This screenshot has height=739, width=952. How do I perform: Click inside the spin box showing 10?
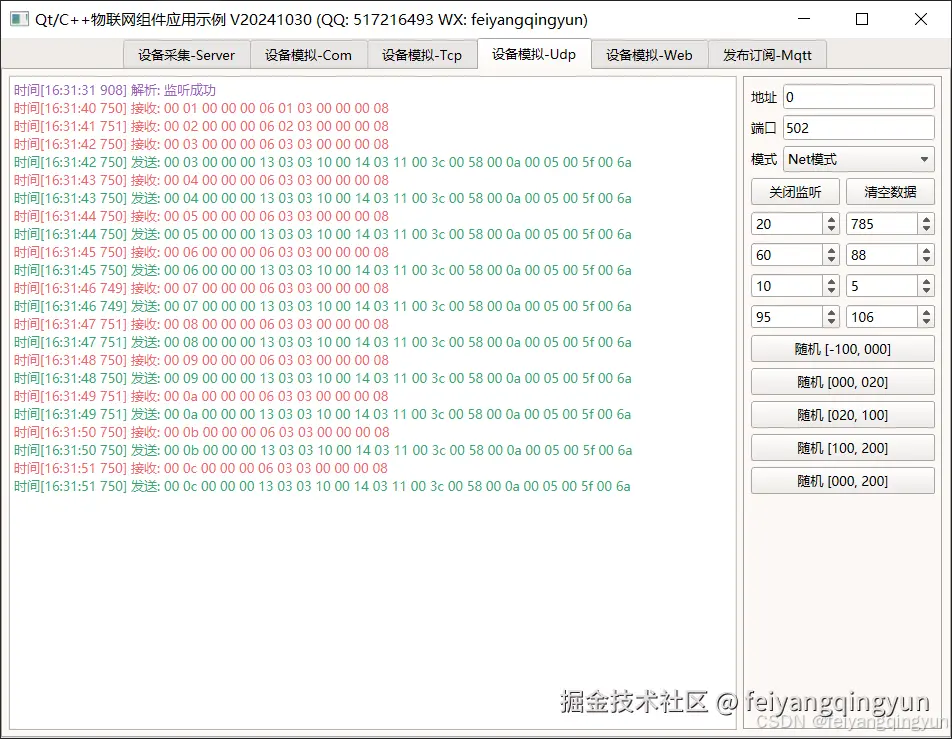pyautogui.click(x=787, y=286)
